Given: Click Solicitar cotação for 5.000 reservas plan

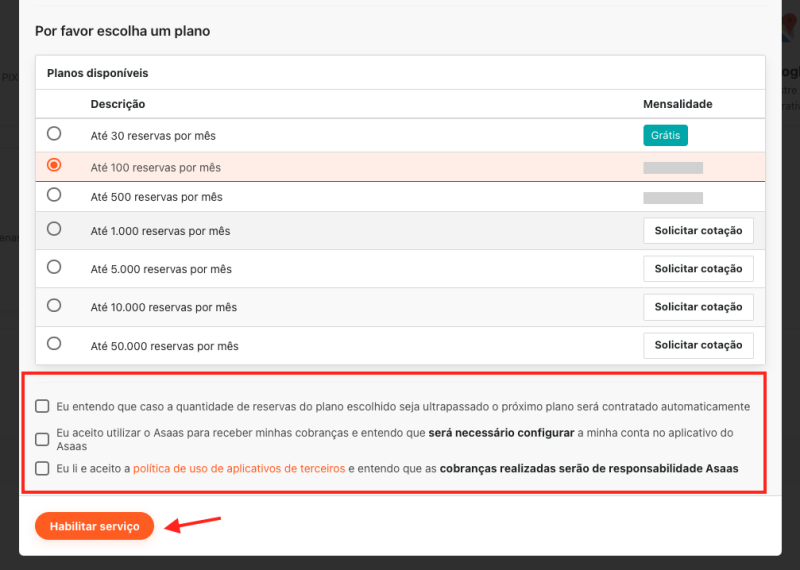Looking at the screenshot, I should (x=698, y=268).
